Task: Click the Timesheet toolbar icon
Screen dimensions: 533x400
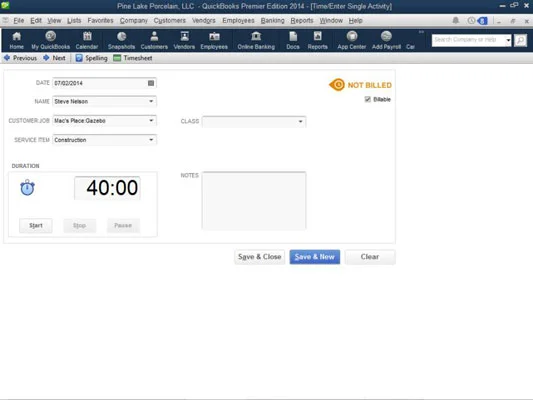Action: (117, 58)
